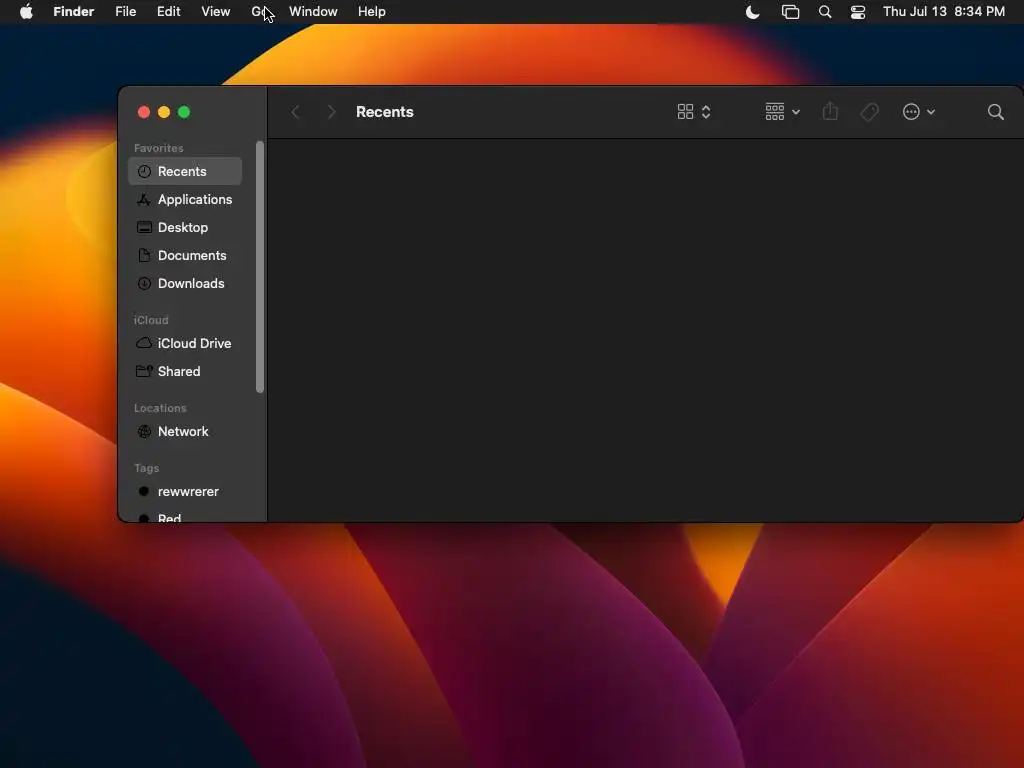Click the Locations section header
The image size is (1024, 768).
160,408
